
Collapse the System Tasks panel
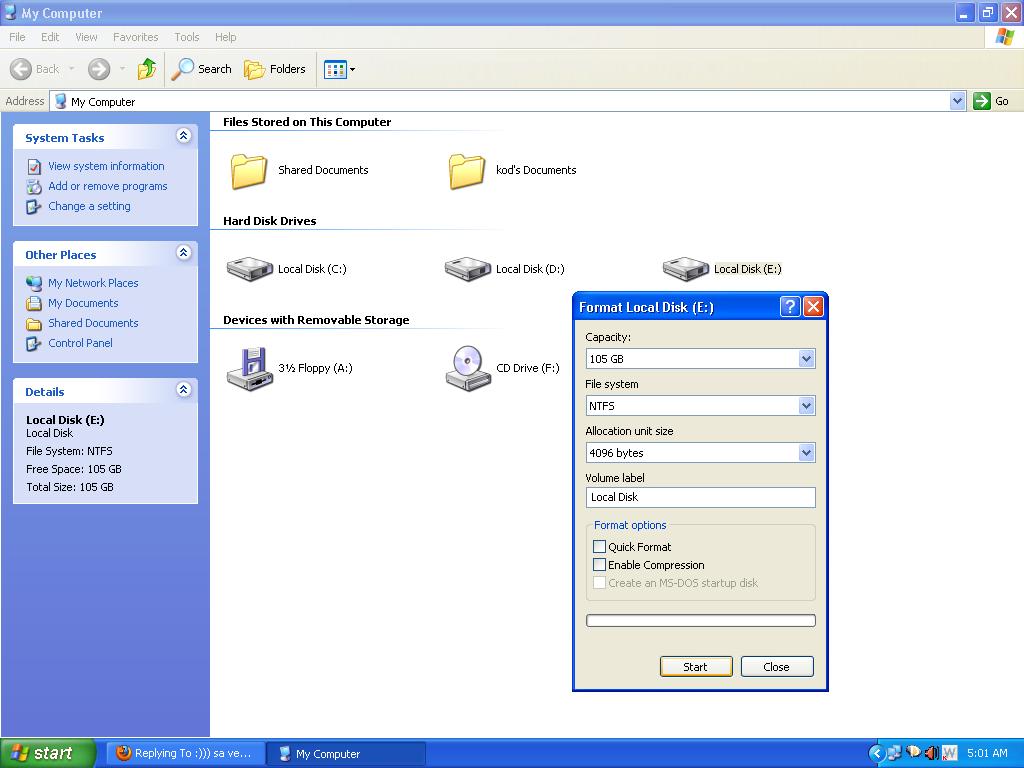[x=184, y=136]
